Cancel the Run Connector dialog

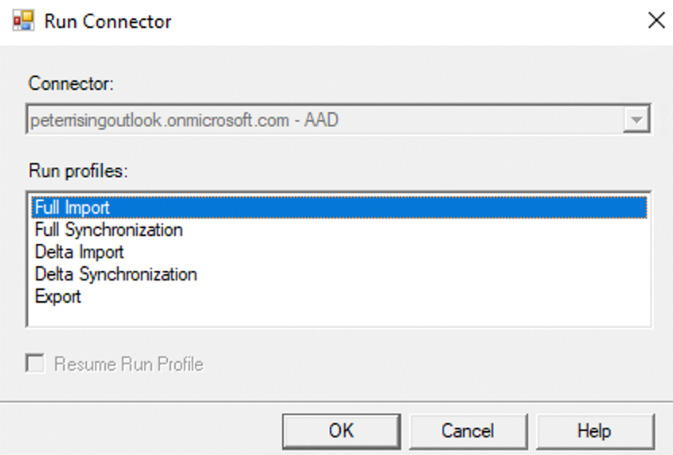468,431
